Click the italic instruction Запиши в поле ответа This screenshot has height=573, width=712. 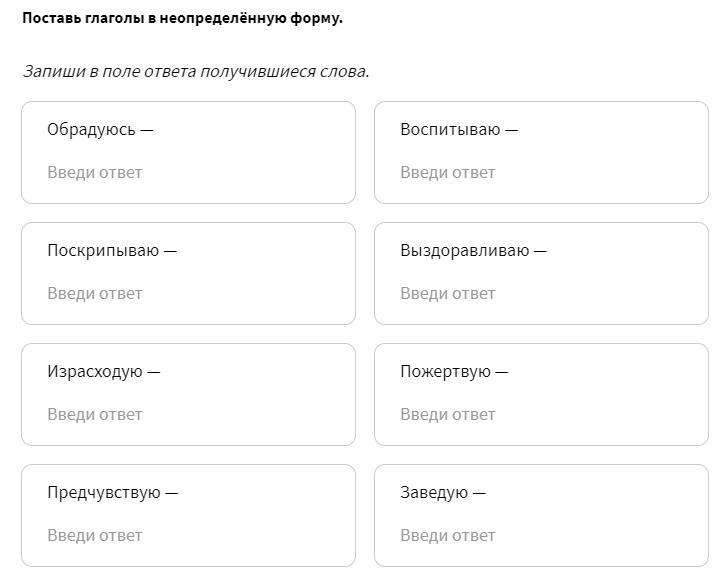[x=196, y=72]
